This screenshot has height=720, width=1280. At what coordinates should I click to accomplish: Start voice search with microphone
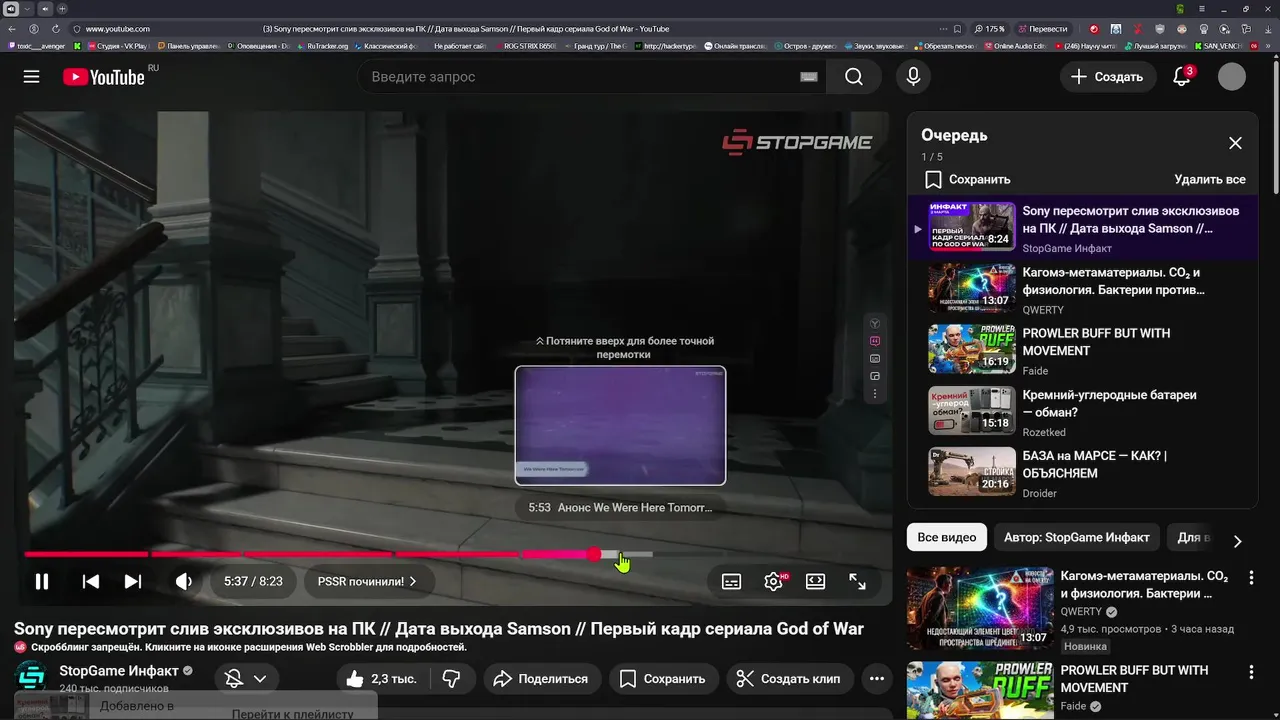913,77
